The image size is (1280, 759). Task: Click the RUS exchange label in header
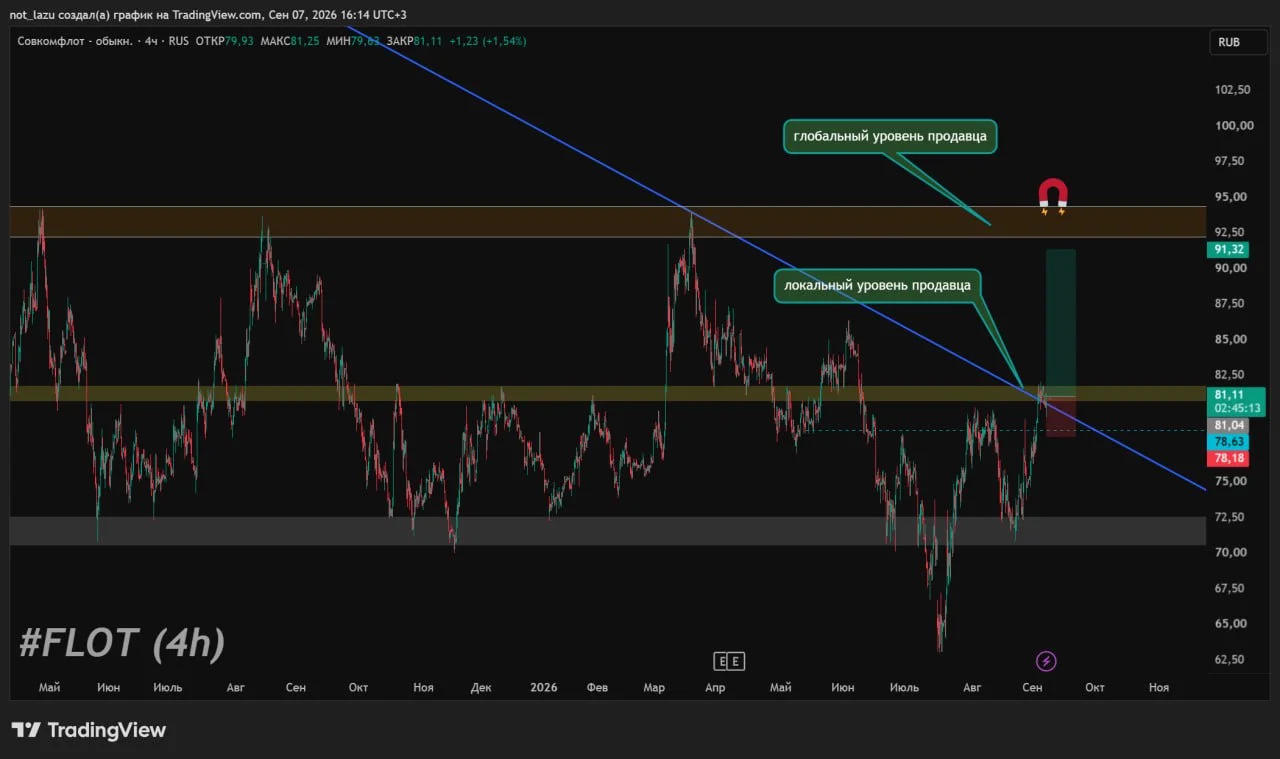179,41
